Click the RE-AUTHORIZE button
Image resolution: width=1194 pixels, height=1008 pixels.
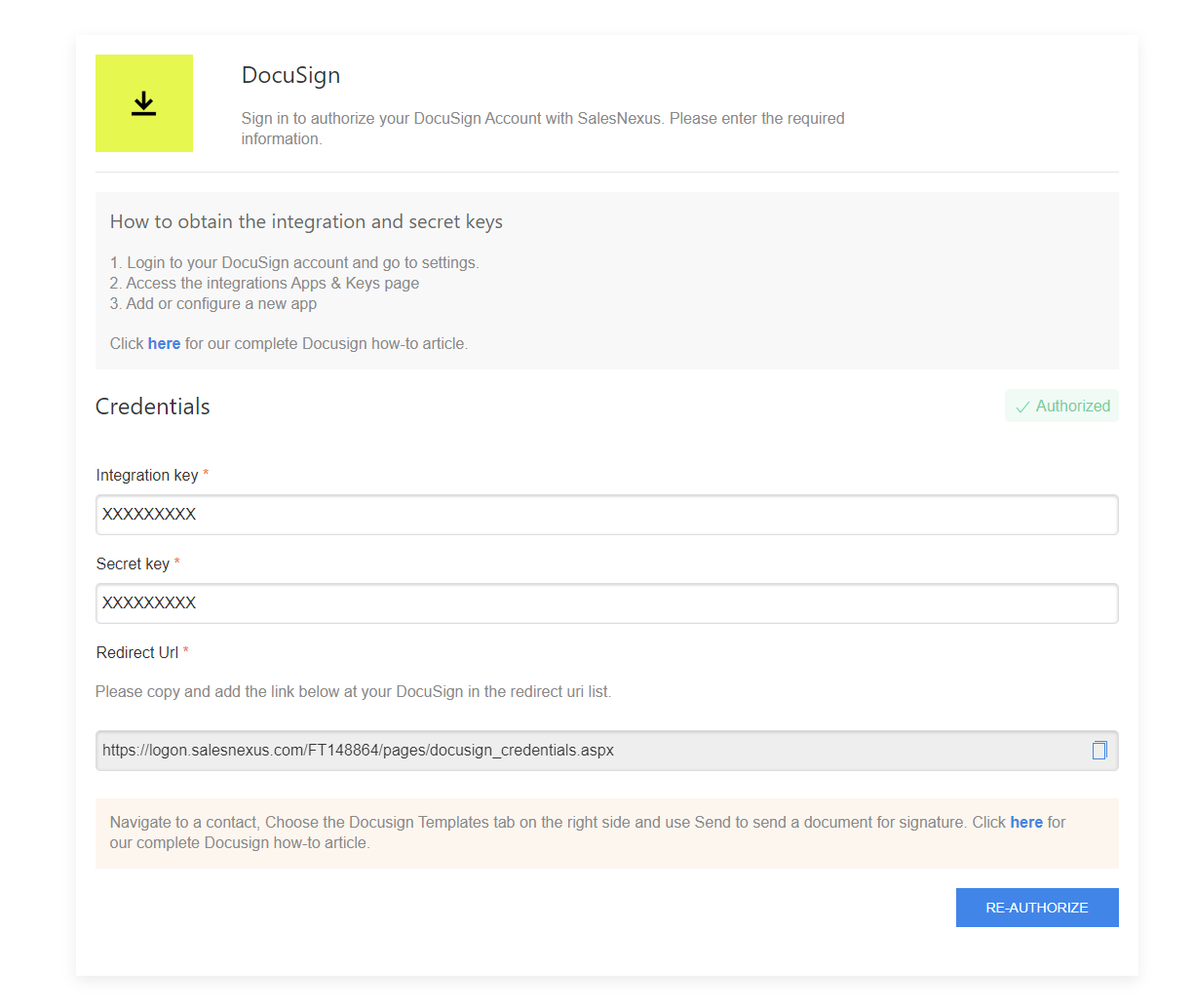click(x=1037, y=908)
